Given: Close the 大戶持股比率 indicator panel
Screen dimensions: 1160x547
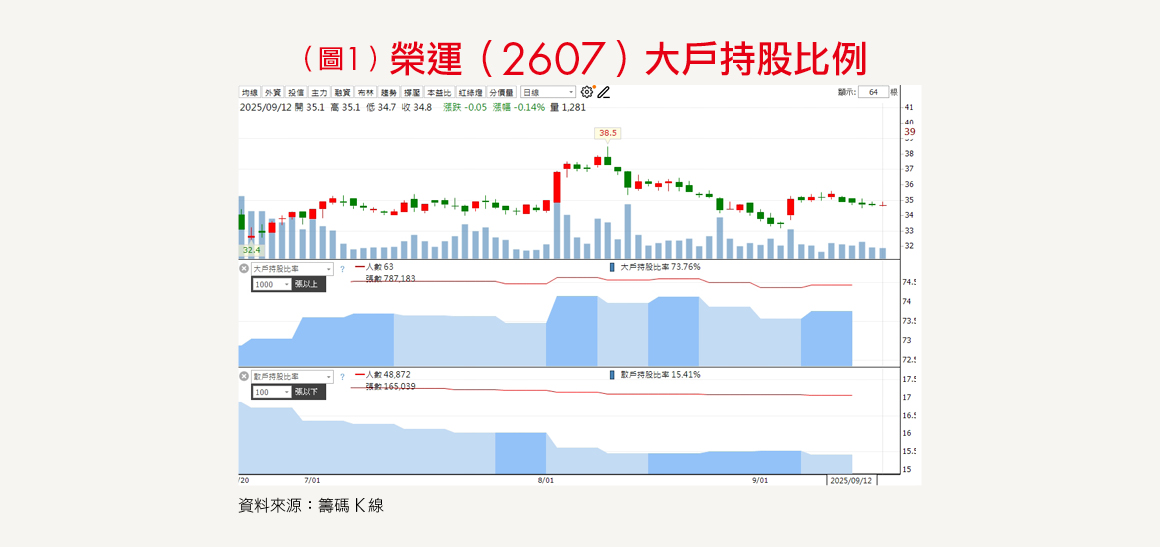Looking at the screenshot, I should (x=244, y=269).
